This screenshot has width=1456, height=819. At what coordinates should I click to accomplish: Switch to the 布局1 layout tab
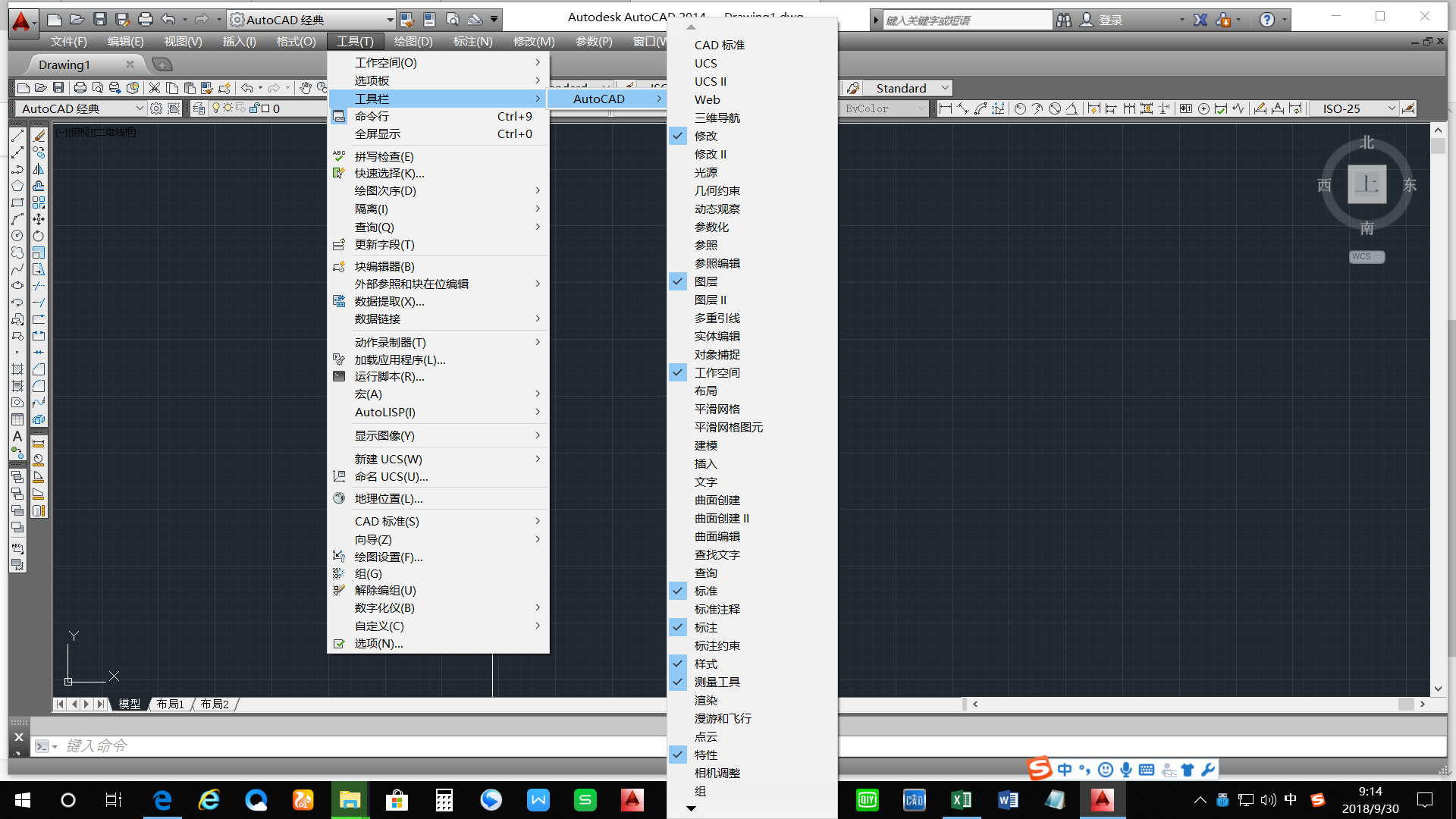170,704
